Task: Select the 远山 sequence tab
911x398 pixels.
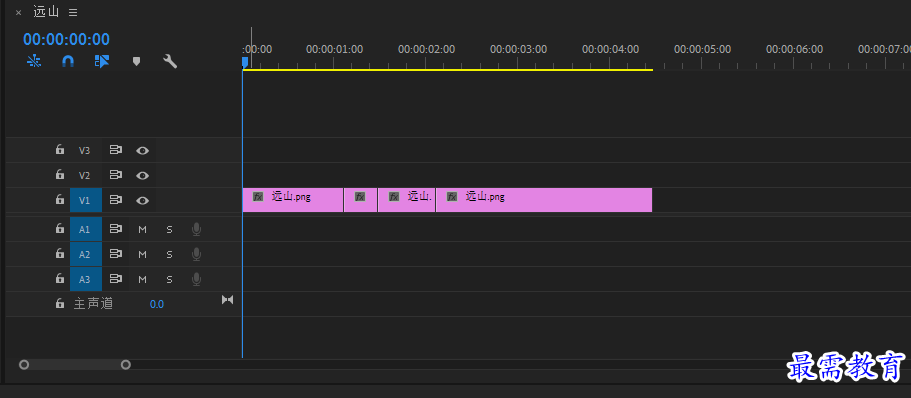Action: [46, 12]
